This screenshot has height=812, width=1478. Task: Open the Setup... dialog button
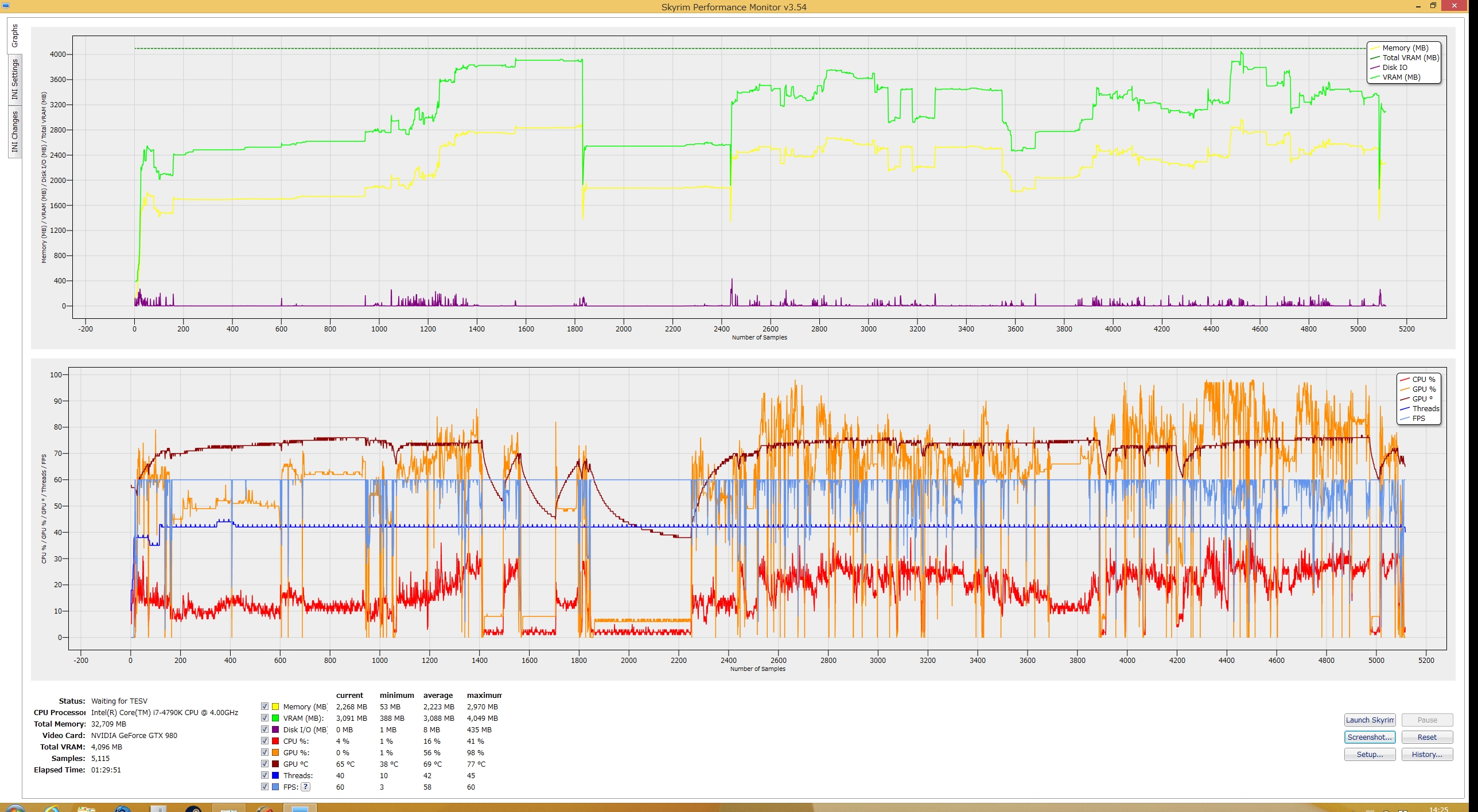coord(1370,755)
